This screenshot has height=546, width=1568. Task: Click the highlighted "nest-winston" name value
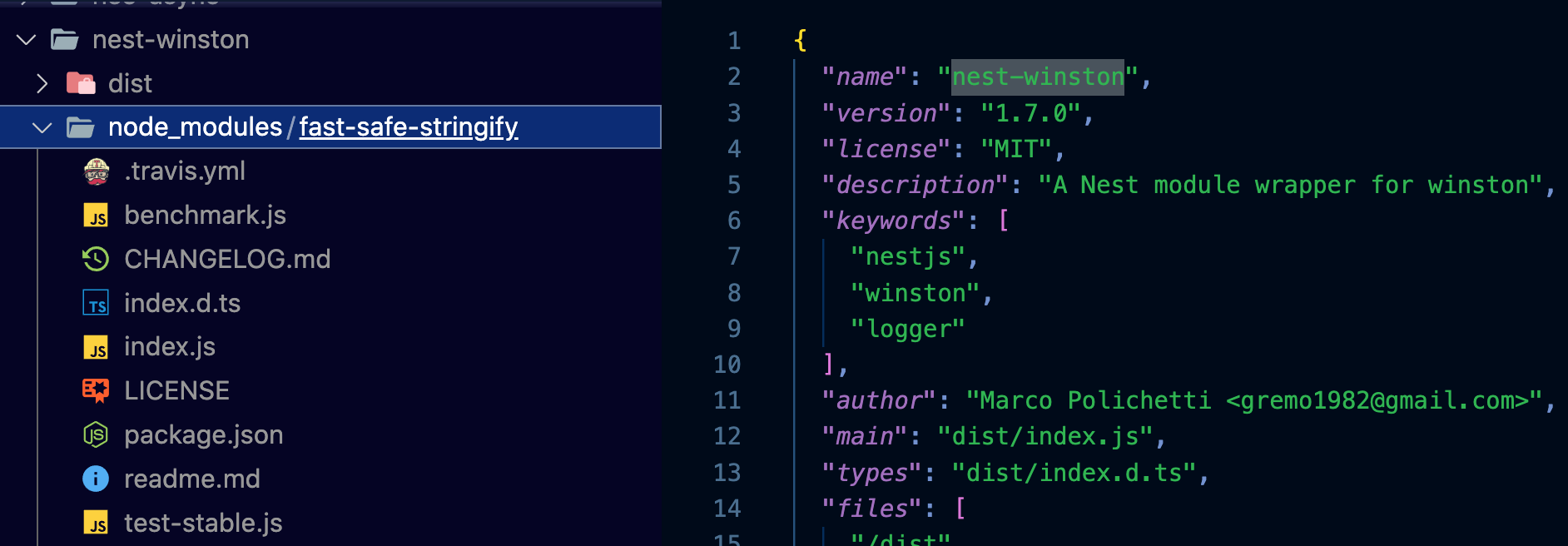[1038, 77]
